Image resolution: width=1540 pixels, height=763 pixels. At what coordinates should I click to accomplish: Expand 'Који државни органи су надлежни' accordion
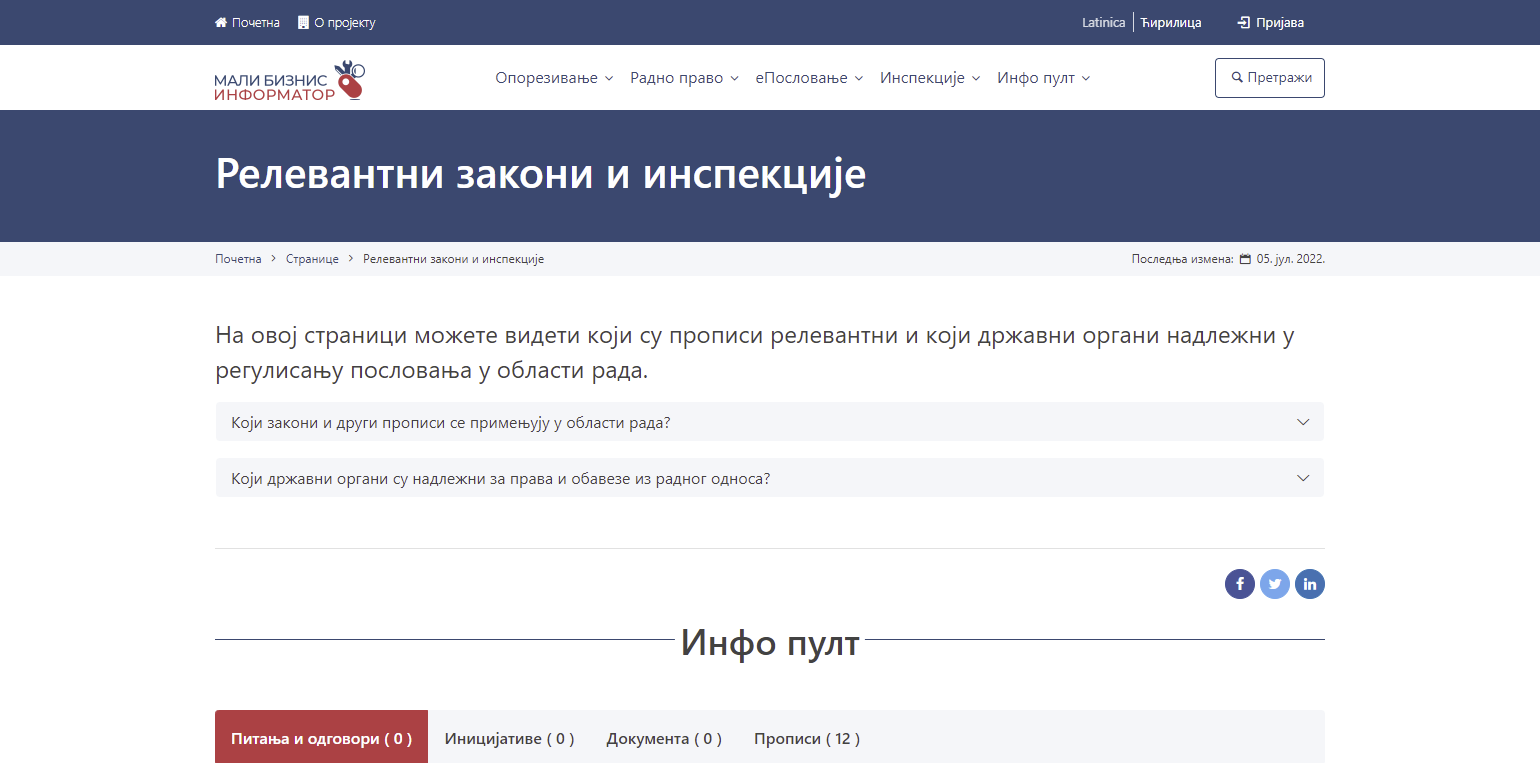pyautogui.click(x=770, y=478)
